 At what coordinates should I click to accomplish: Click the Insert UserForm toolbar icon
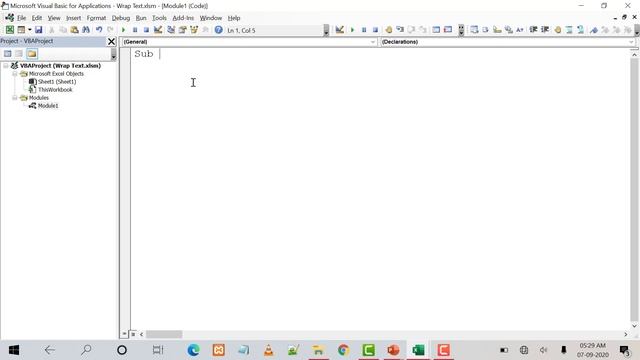tap(21, 30)
